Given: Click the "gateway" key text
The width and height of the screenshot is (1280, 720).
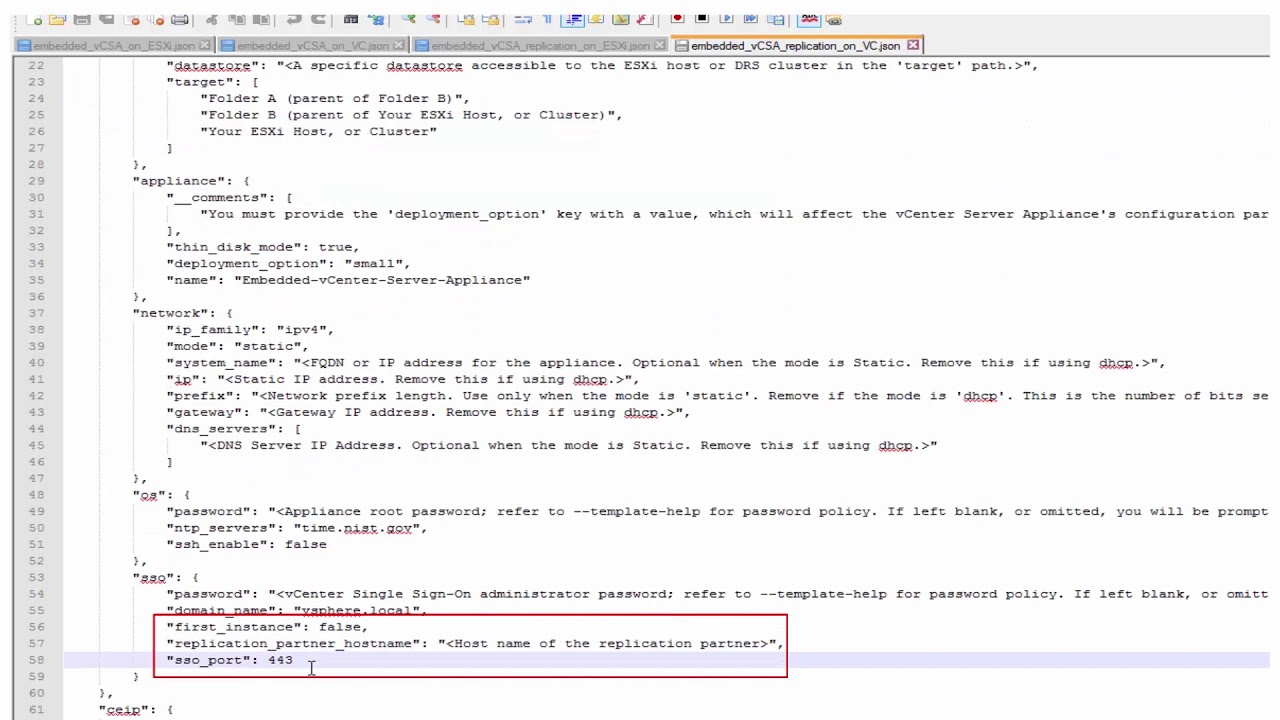Looking at the screenshot, I should pyautogui.click(x=204, y=412).
